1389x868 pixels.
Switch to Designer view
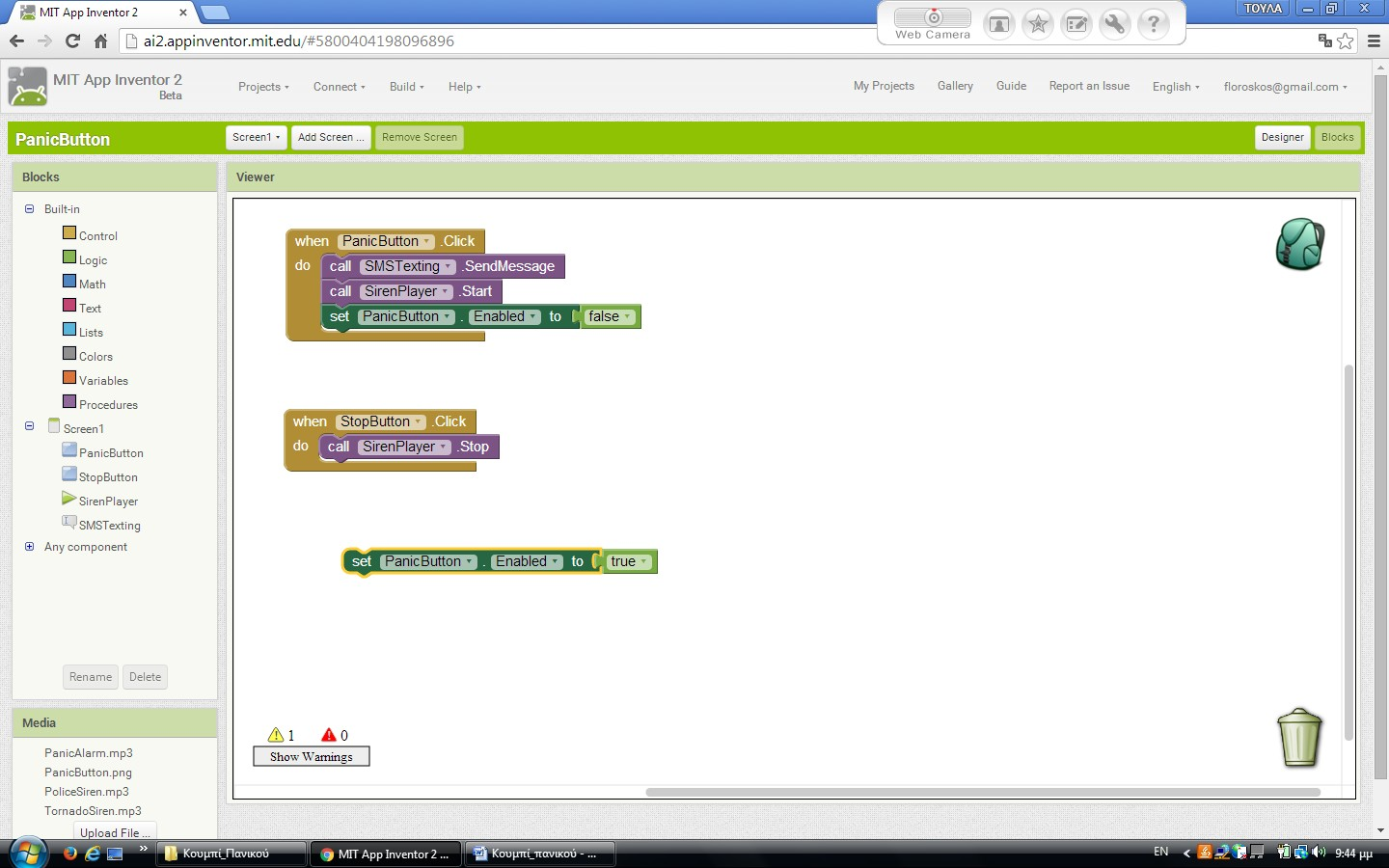[1283, 137]
